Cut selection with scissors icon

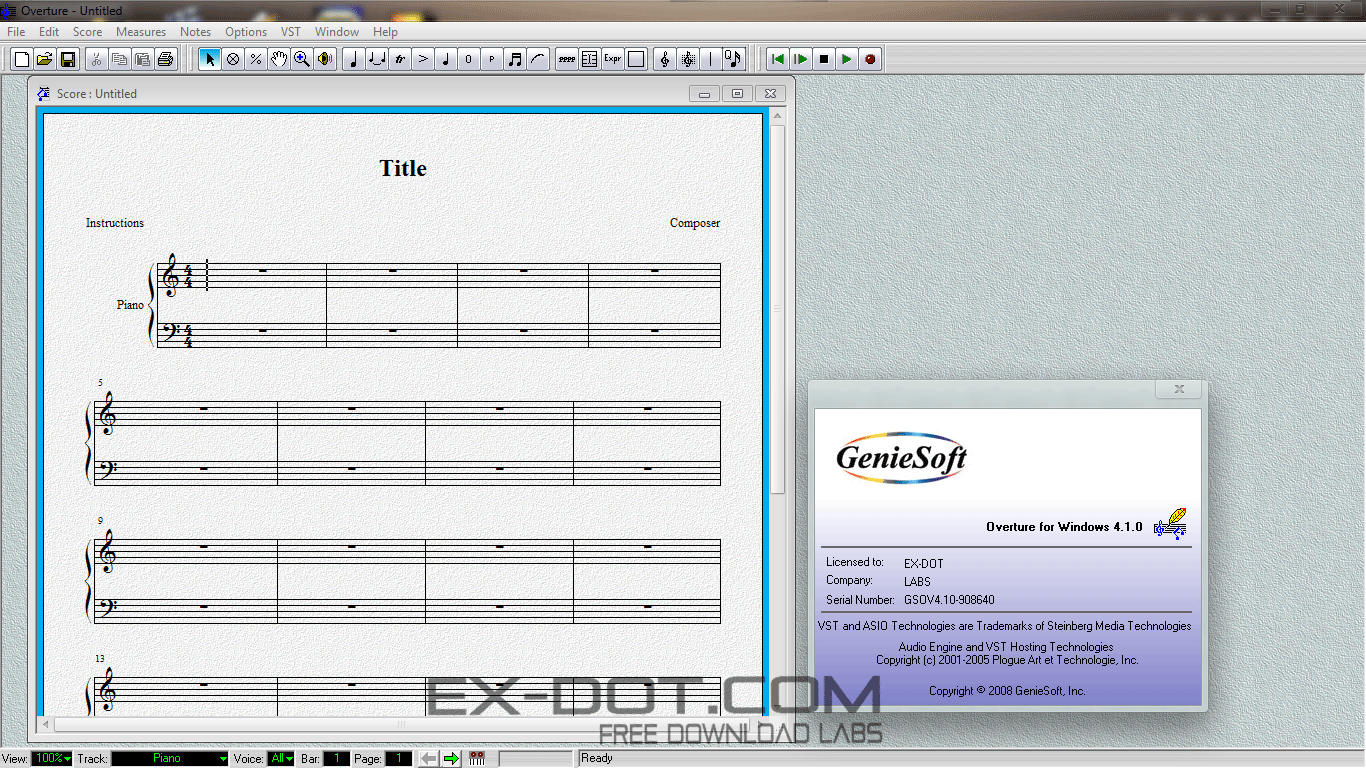click(x=96, y=59)
